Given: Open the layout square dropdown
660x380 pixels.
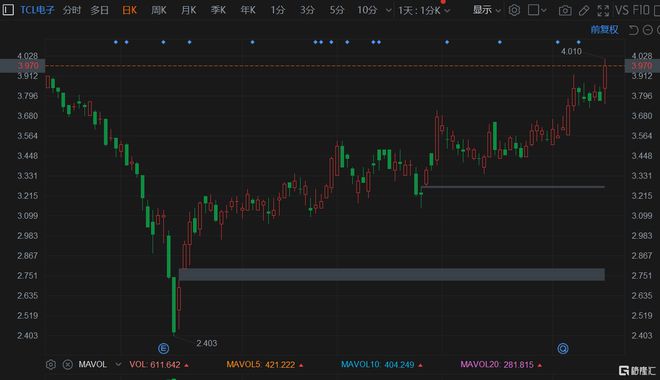Looking at the screenshot, I should click(x=537, y=10).
